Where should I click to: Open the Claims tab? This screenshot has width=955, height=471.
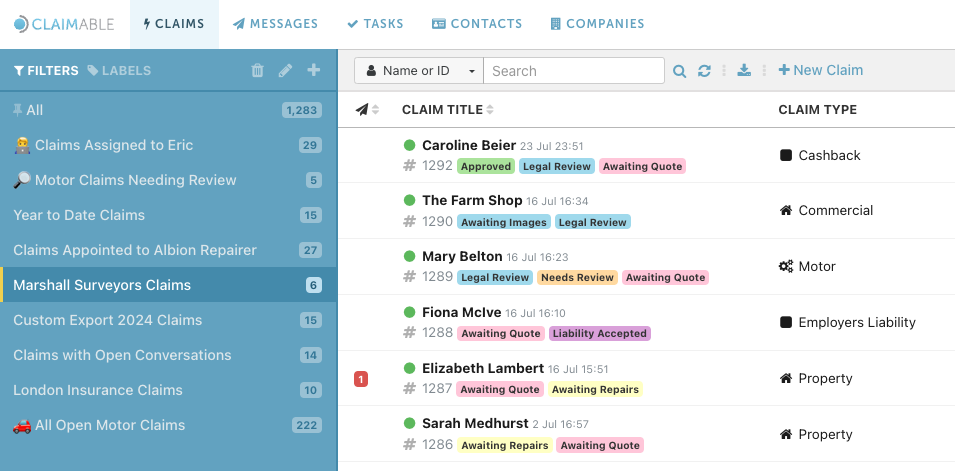click(174, 24)
